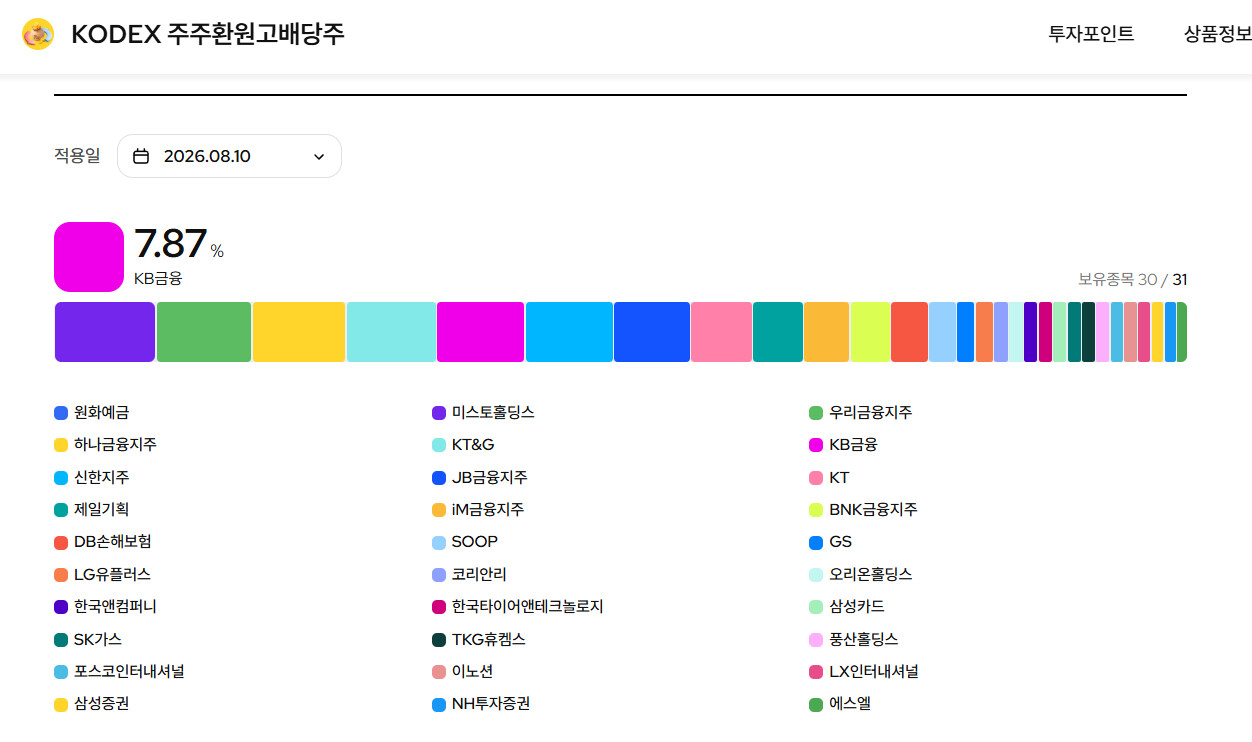Image resolution: width=1252 pixels, height=742 pixels.
Task: Select the royal blue JB금융지주 bar segment
Action: click(x=652, y=332)
